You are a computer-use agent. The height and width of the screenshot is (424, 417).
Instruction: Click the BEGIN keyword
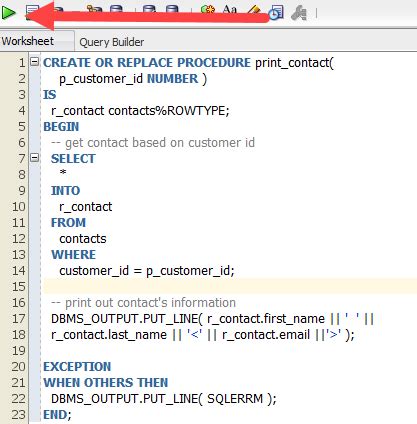(61, 127)
